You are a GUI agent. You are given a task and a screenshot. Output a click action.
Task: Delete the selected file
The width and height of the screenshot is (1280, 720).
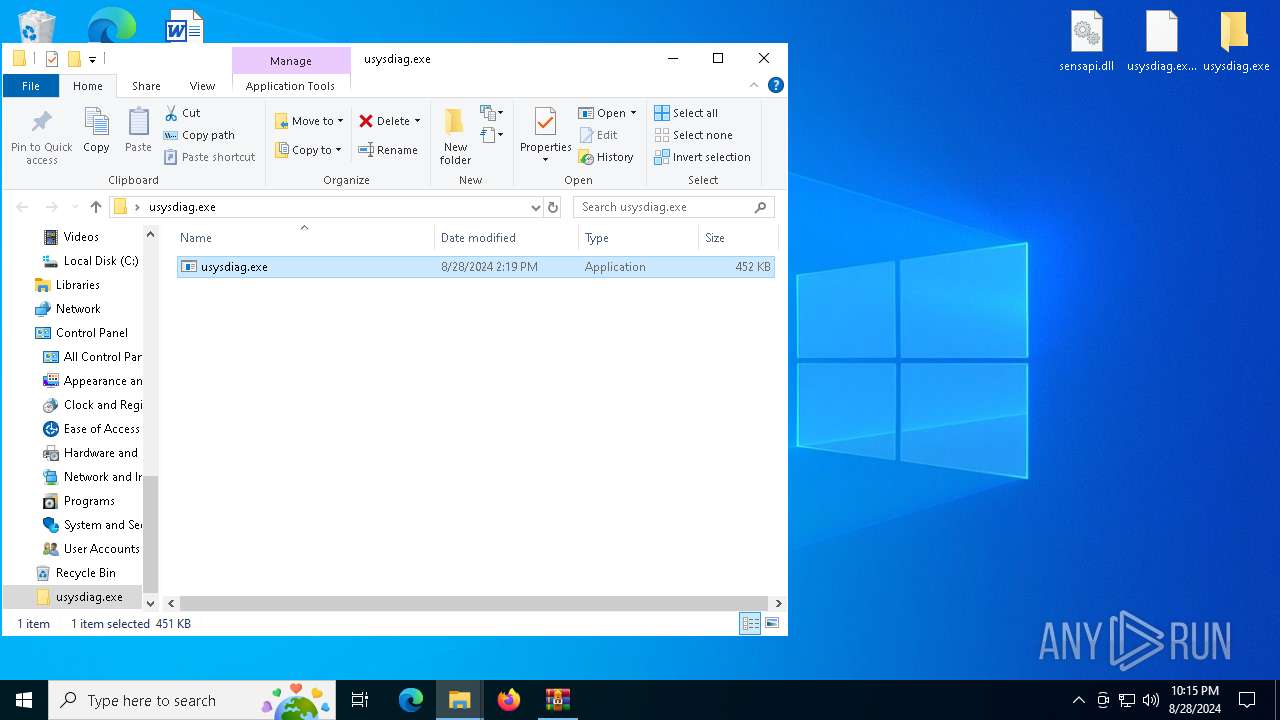tap(384, 121)
